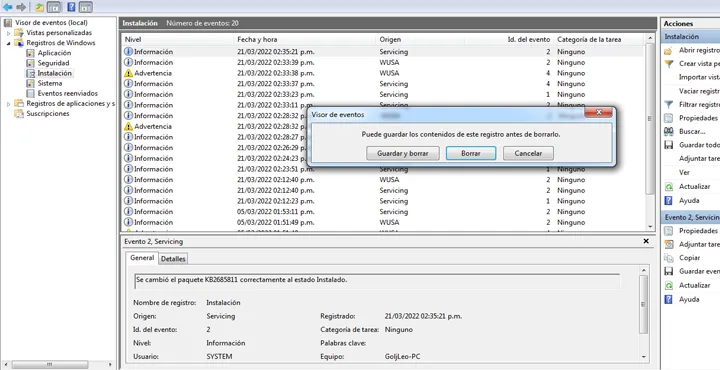This screenshot has width=720, height=370.
Task: Click the back arrow toolbar icon
Action: tap(7, 7)
